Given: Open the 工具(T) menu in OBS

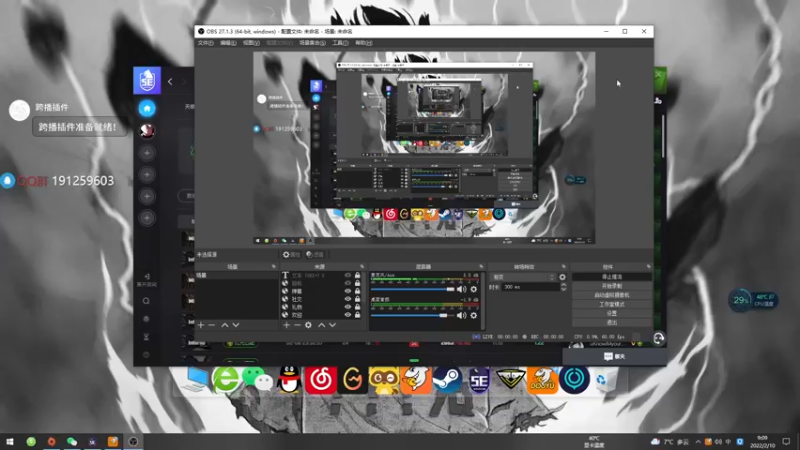Looking at the screenshot, I should click(340, 43).
